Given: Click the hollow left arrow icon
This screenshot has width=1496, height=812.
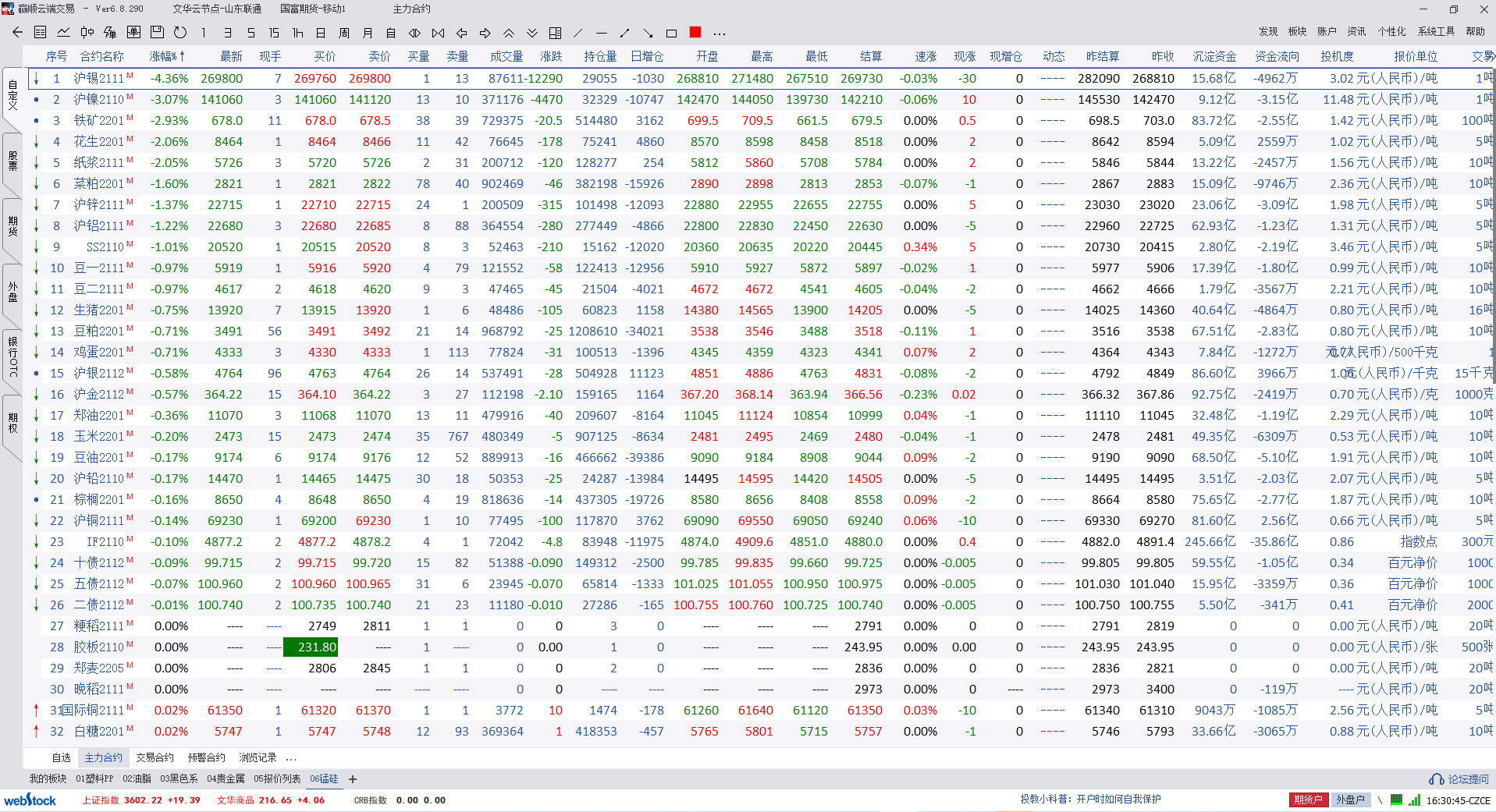Looking at the screenshot, I should [x=461, y=33].
